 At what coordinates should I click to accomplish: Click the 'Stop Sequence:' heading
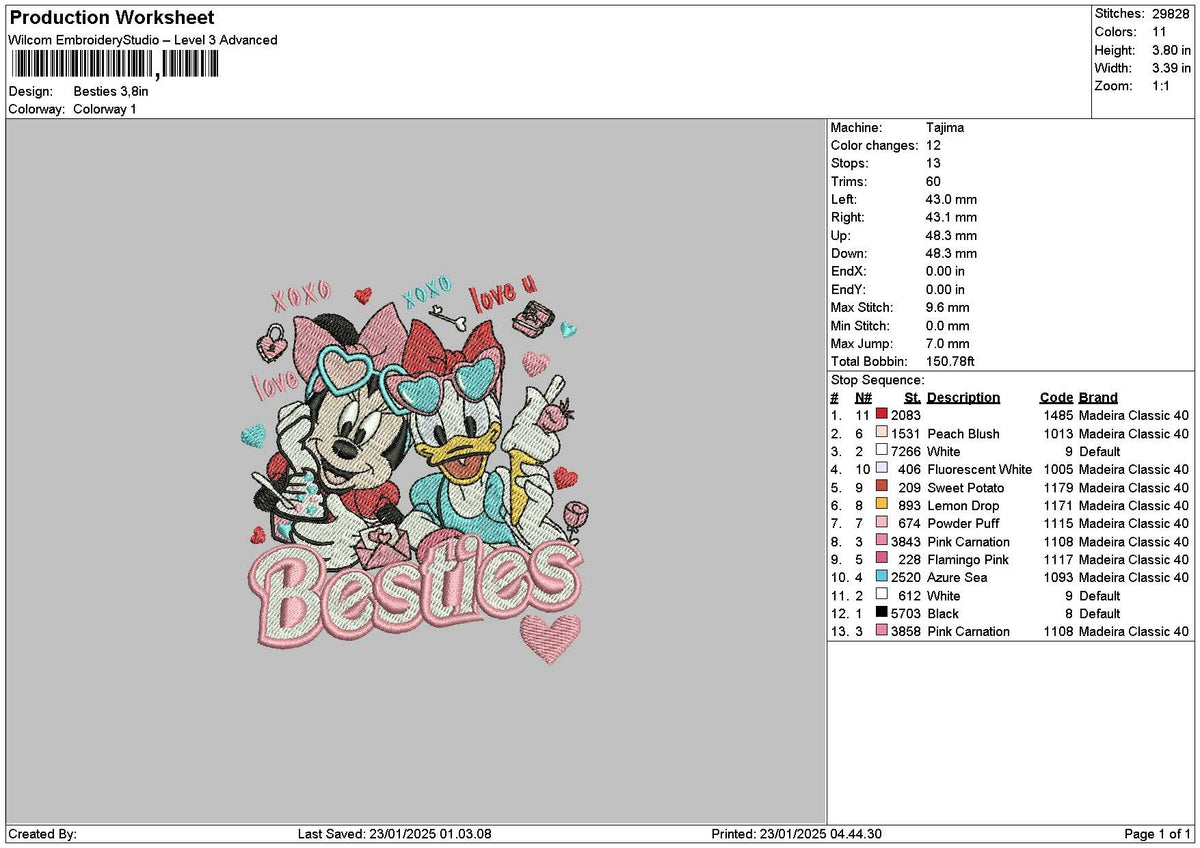click(x=878, y=380)
